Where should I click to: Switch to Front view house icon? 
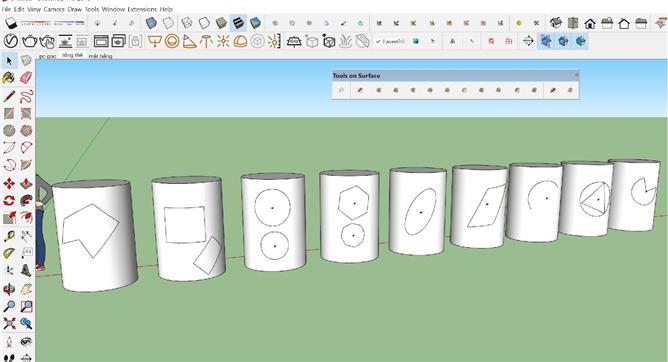590,23
